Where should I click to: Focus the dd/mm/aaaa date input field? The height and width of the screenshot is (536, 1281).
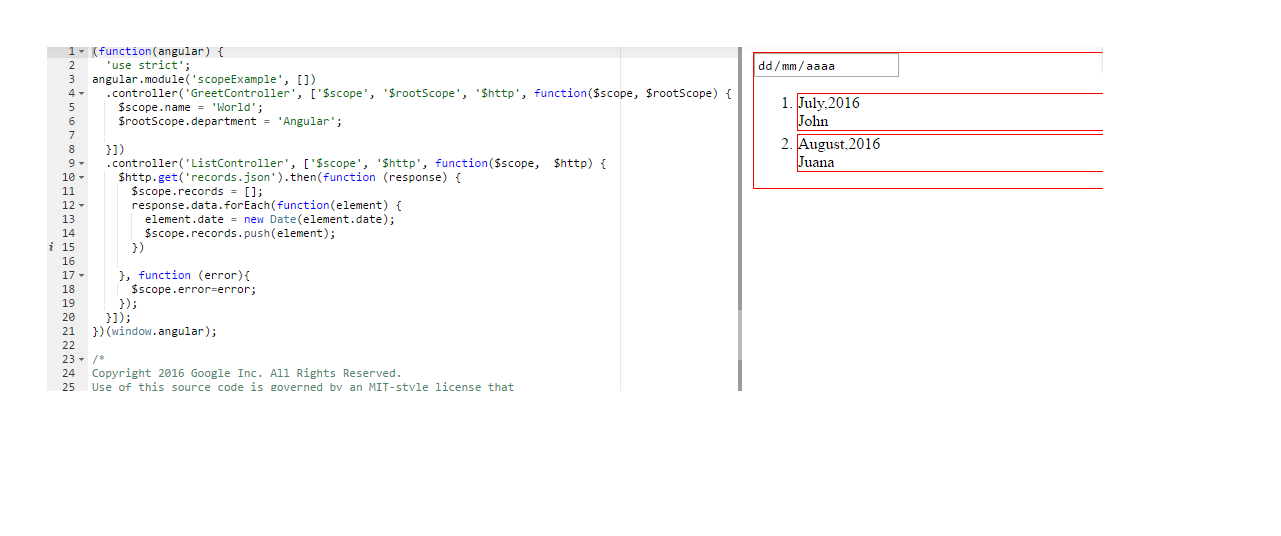click(x=826, y=66)
